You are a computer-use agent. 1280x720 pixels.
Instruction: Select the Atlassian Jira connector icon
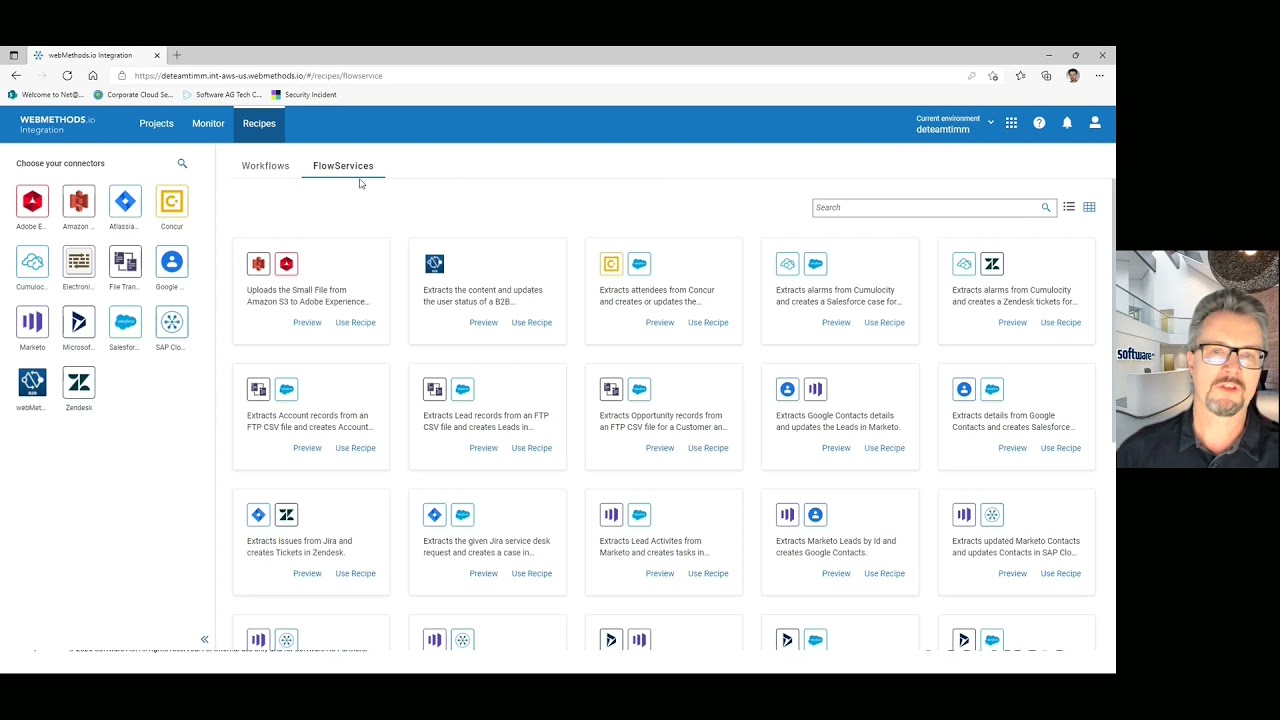(125, 201)
